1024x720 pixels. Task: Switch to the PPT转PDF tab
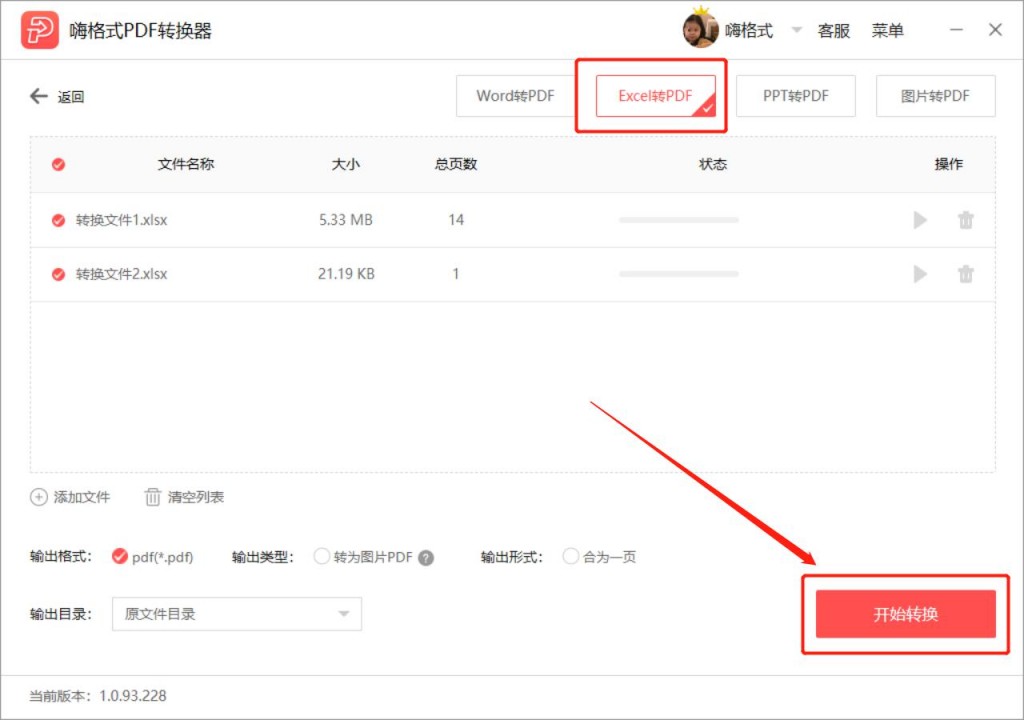(795, 96)
